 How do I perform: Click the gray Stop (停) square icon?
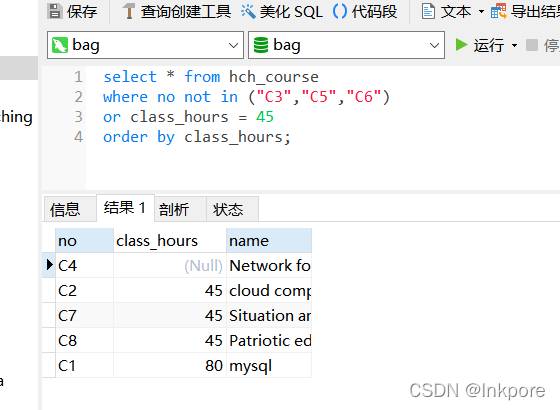point(532,45)
